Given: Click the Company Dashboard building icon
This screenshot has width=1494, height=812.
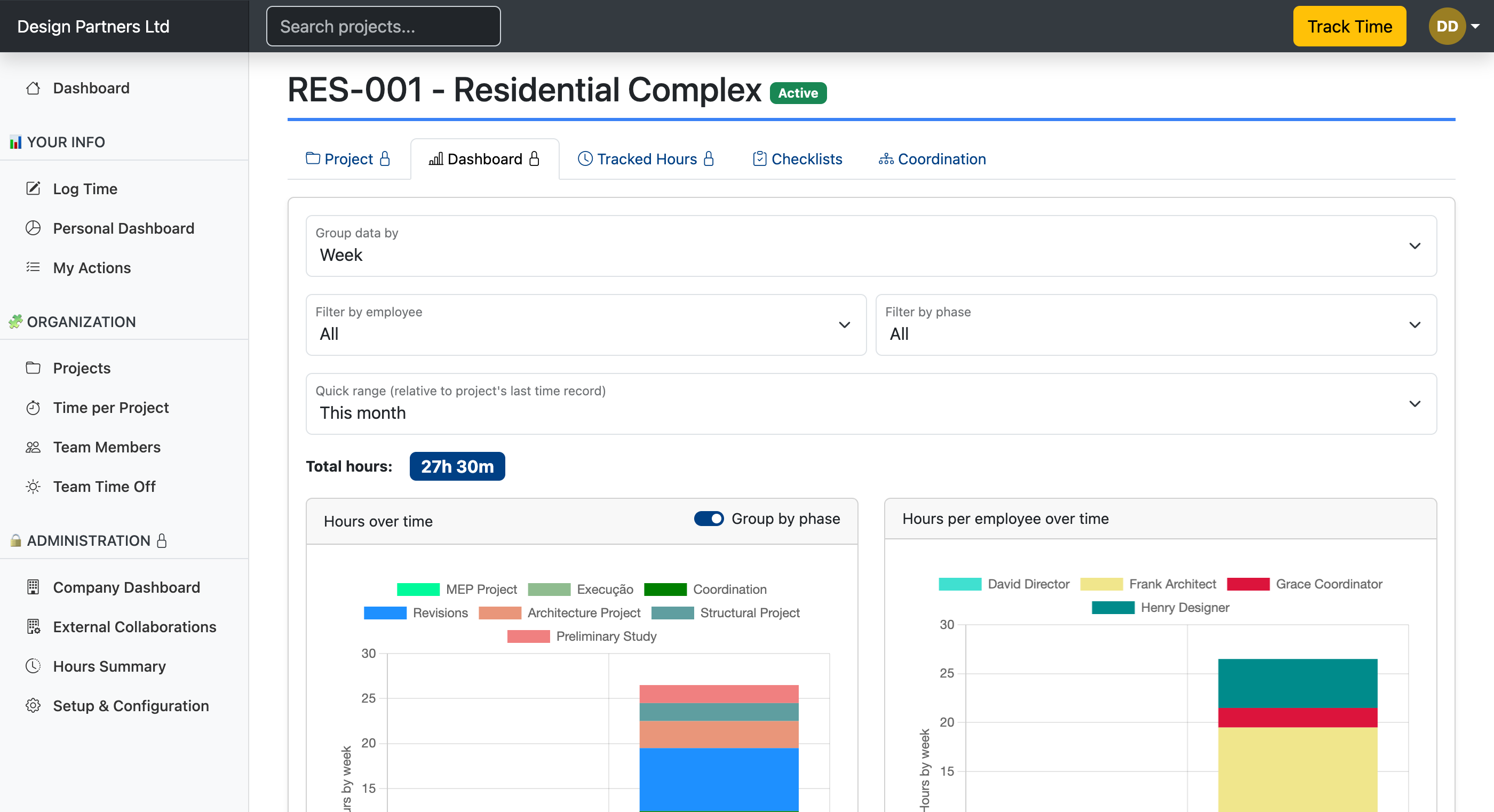Looking at the screenshot, I should tap(33, 587).
